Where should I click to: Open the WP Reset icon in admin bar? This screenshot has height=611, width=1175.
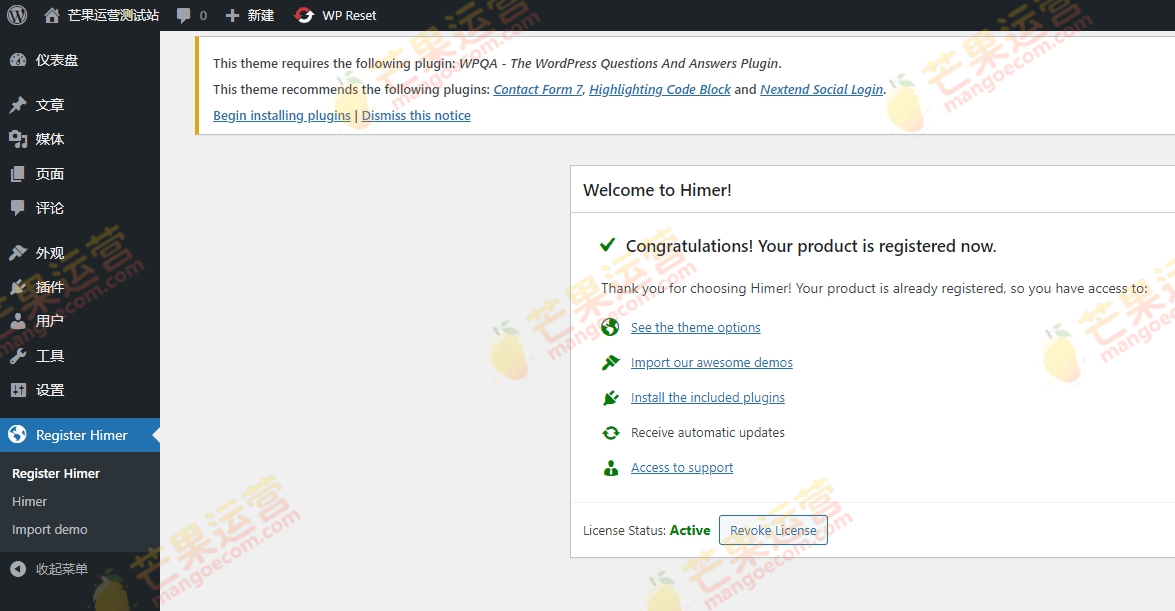point(303,15)
